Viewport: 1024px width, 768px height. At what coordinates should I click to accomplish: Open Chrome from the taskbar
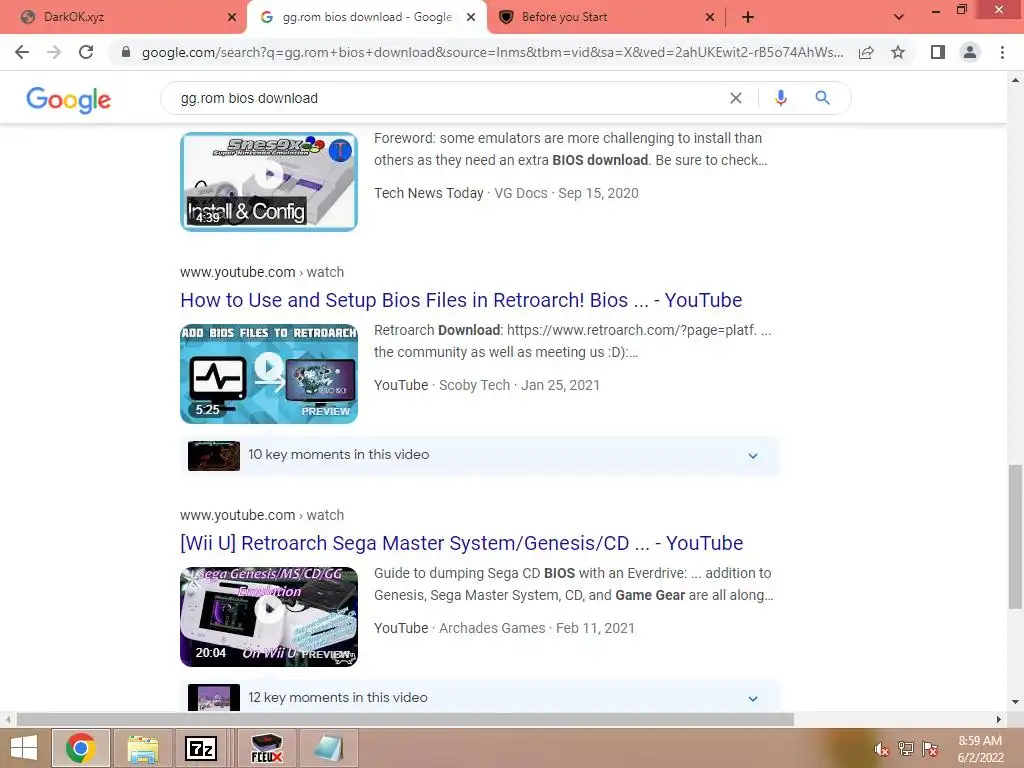point(80,748)
